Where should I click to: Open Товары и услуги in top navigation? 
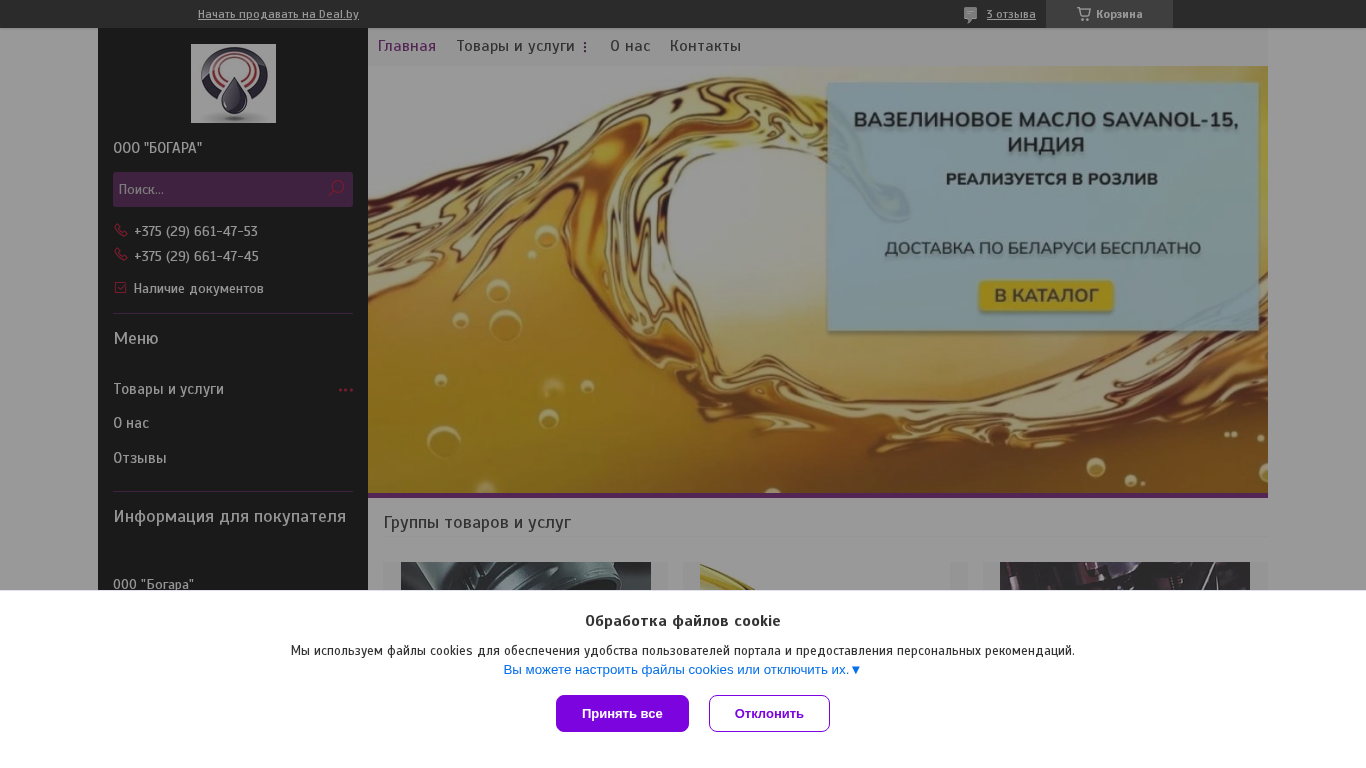[x=516, y=46]
